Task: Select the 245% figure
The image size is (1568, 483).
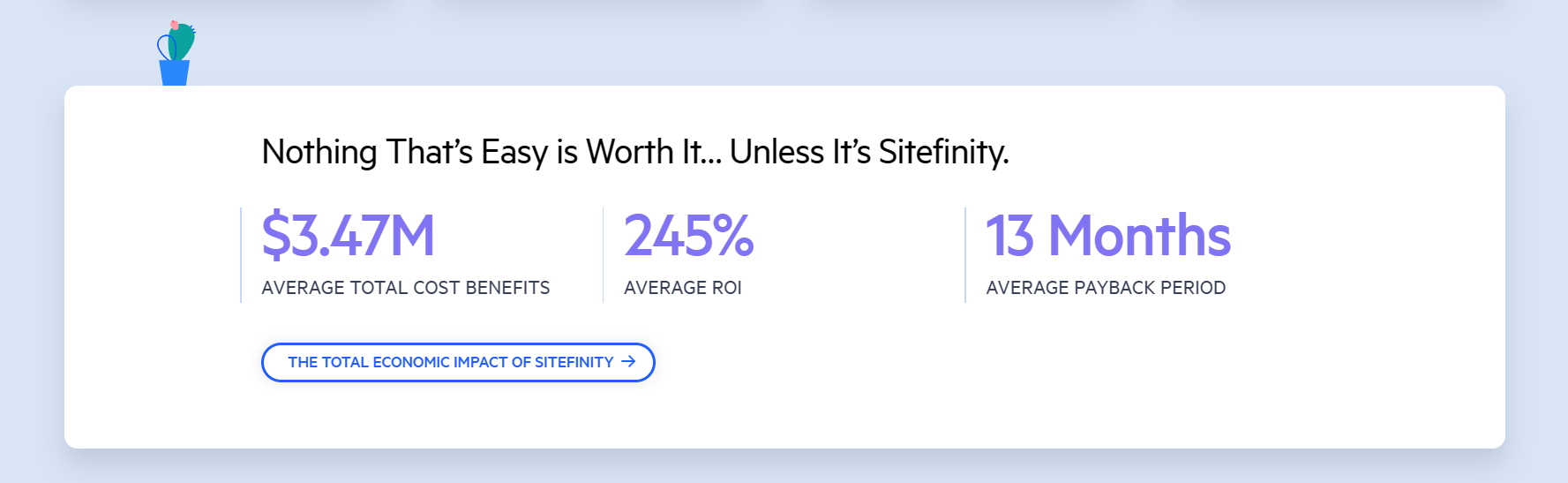Action: [x=688, y=236]
